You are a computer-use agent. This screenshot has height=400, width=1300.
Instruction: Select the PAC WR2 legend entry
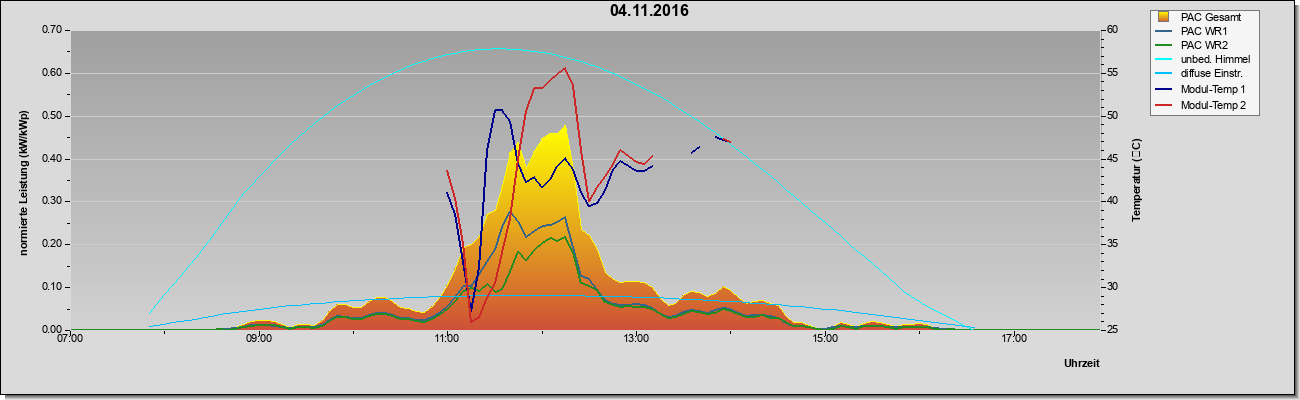pyautogui.click(x=1202, y=45)
